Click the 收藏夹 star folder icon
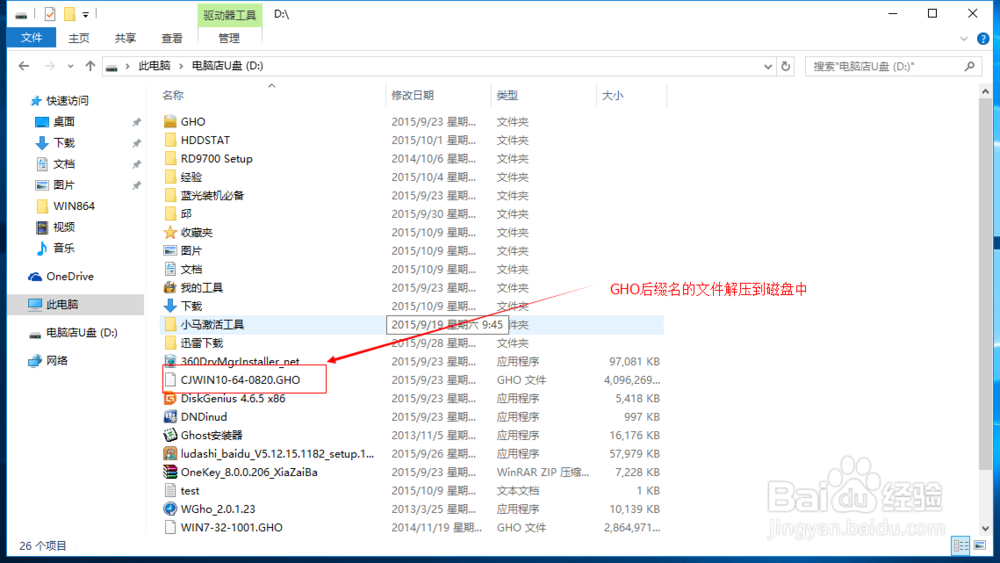1000x563 pixels. (170, 232)
